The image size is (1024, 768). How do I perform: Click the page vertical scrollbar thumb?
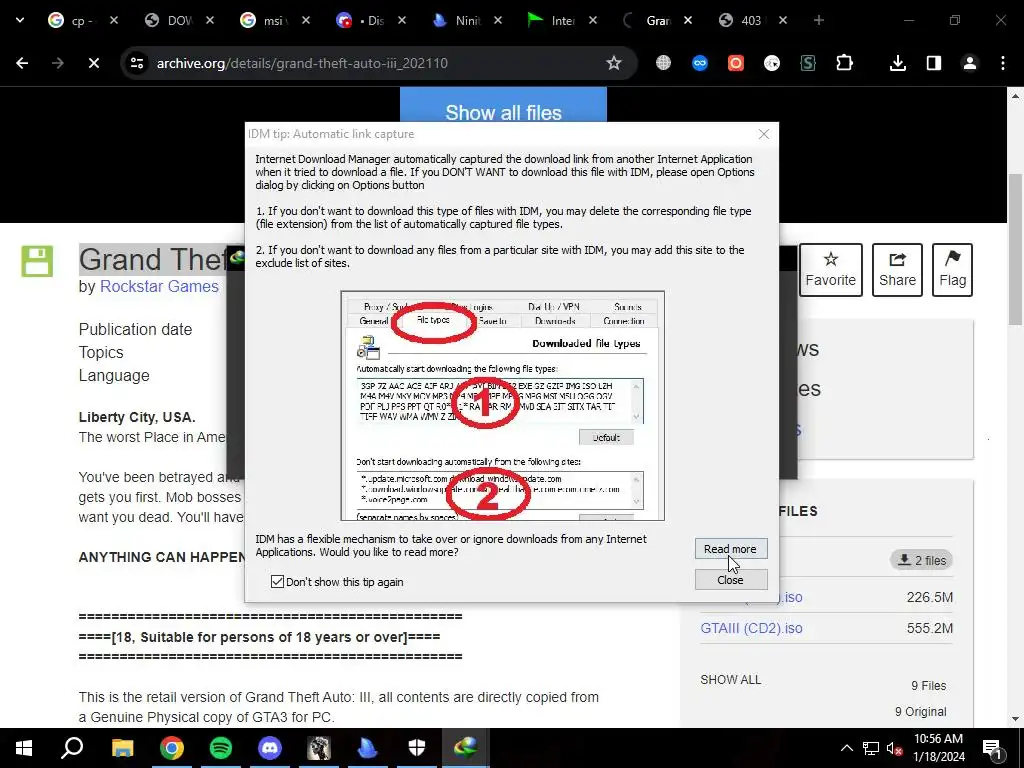pos(1015,248)
